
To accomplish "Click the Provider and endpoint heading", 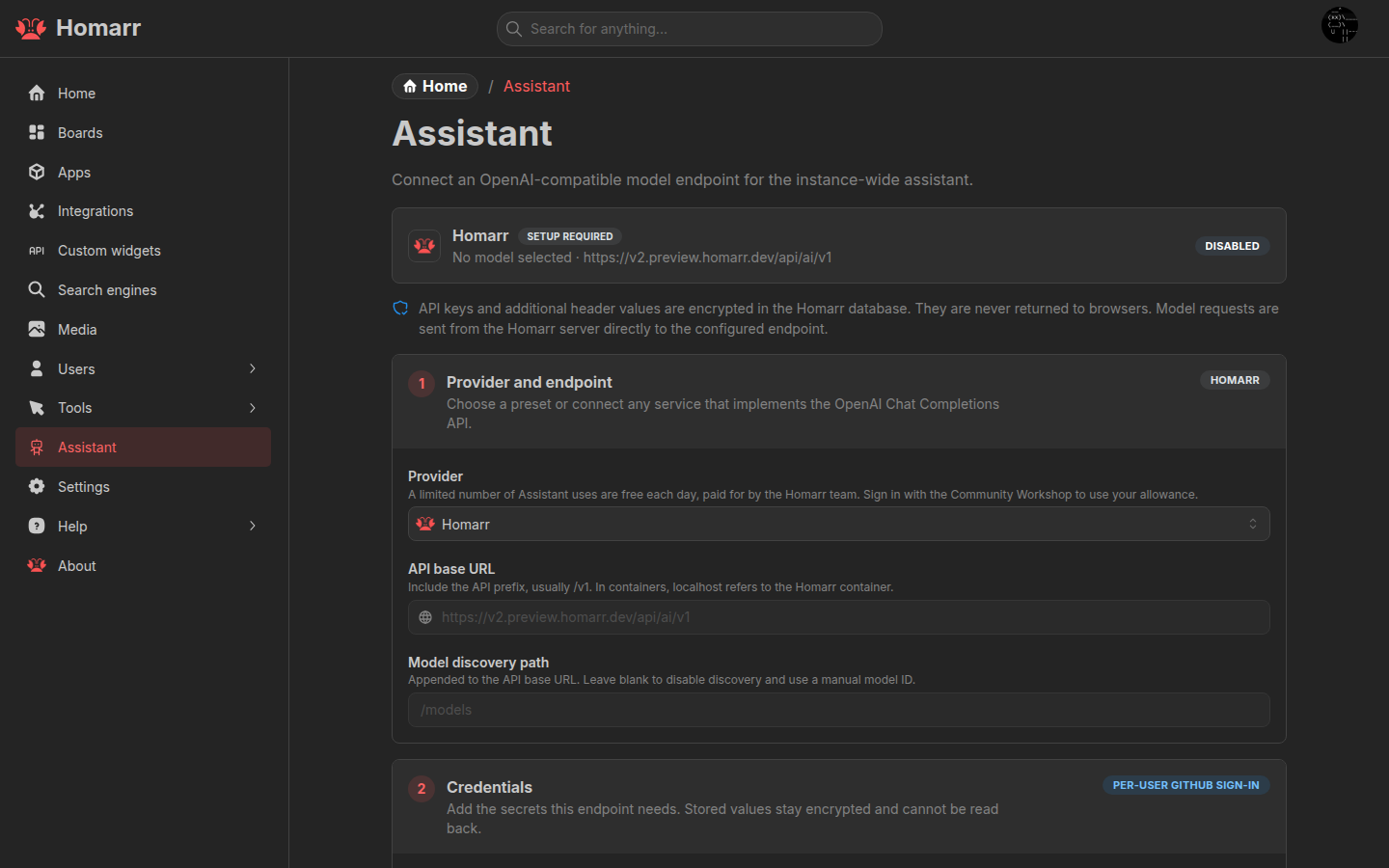I will (x=530, y=382).
